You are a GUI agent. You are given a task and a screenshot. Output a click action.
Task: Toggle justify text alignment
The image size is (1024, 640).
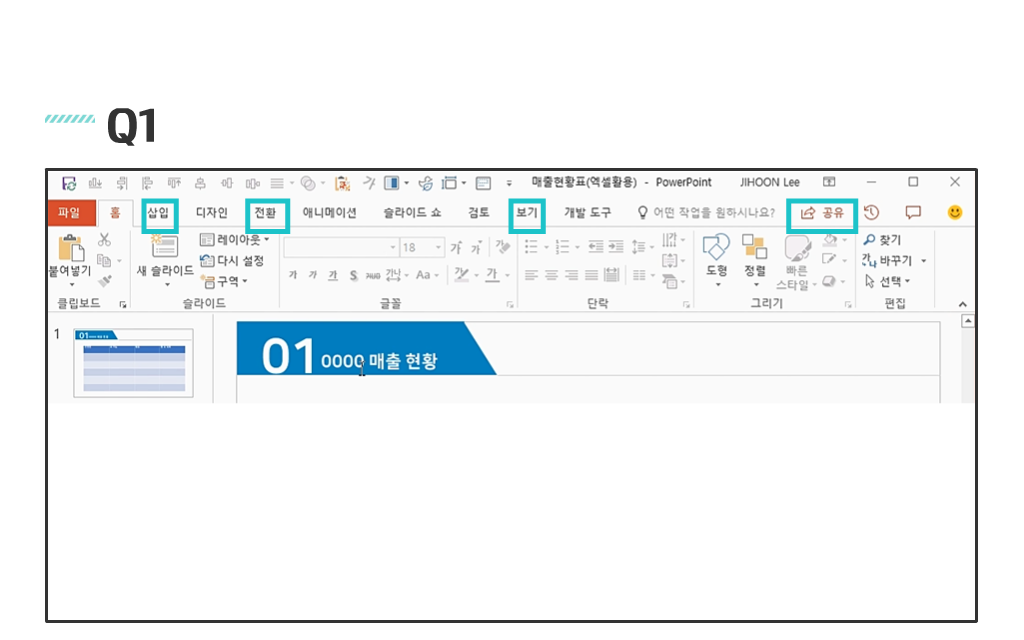click(x=592, y=275)
